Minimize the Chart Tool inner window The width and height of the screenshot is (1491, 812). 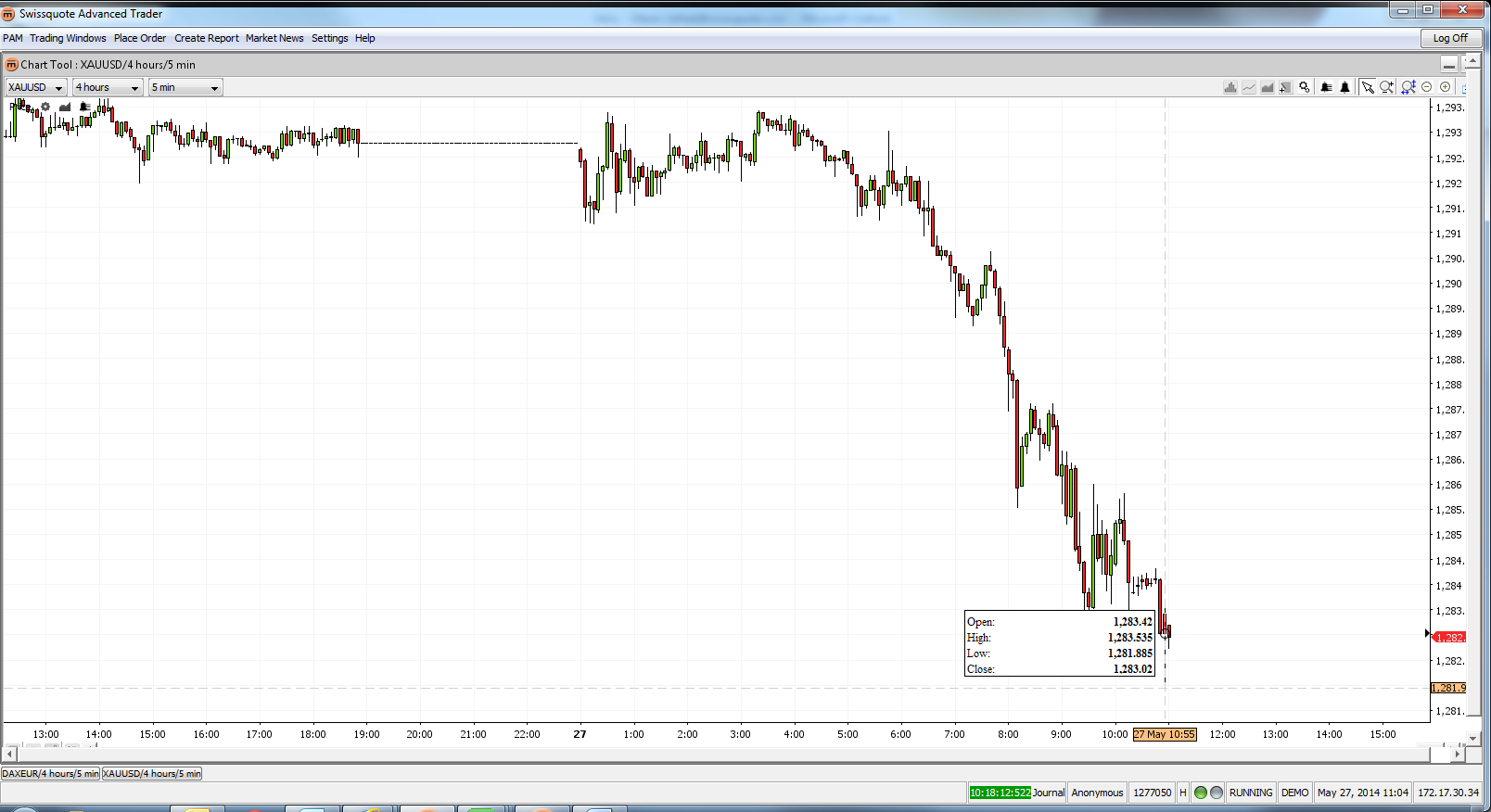point(1449,64)
